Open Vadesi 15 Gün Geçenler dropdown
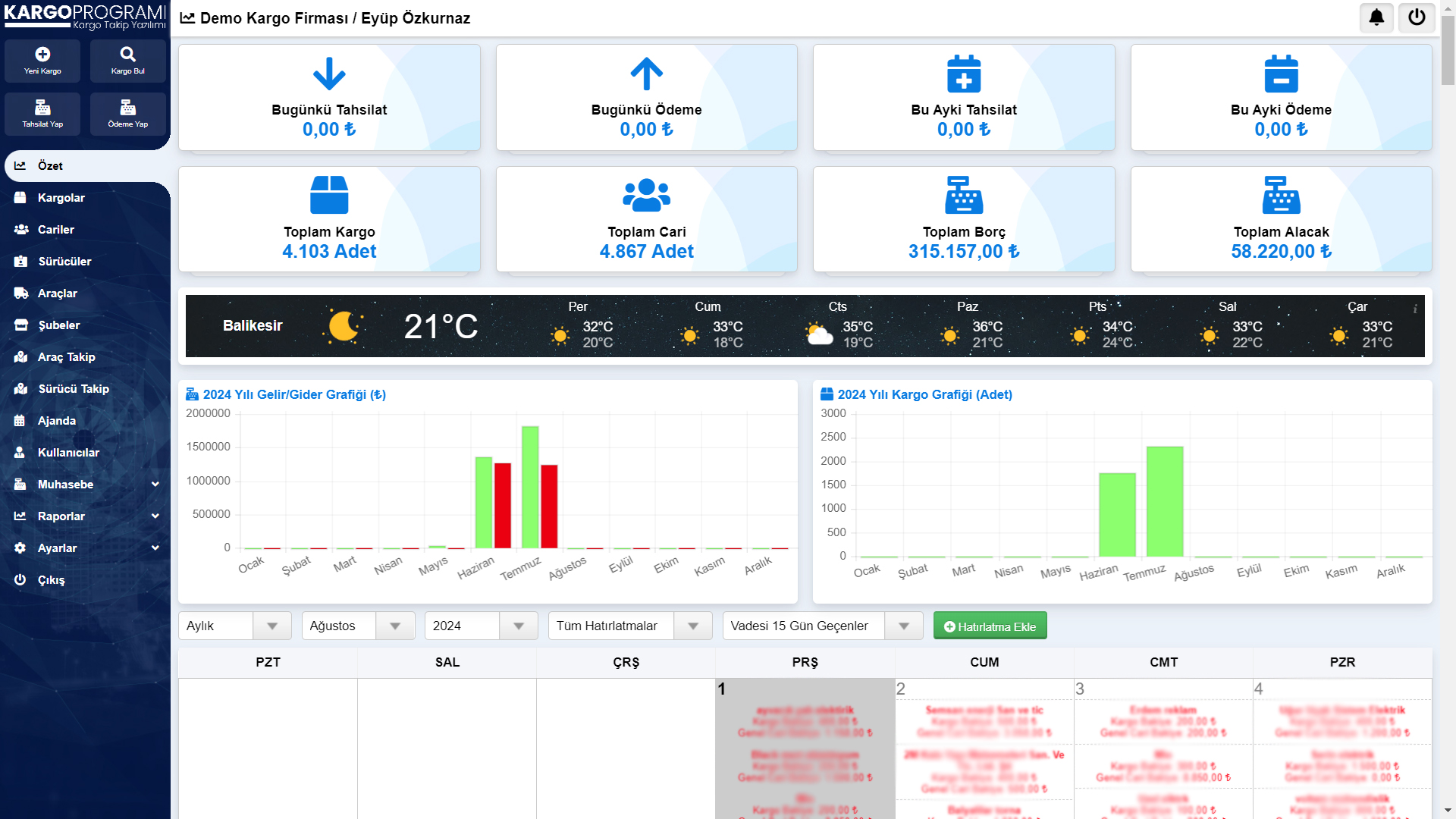Viewport: 1456px width, 819px height. click(x=823, y=626)
